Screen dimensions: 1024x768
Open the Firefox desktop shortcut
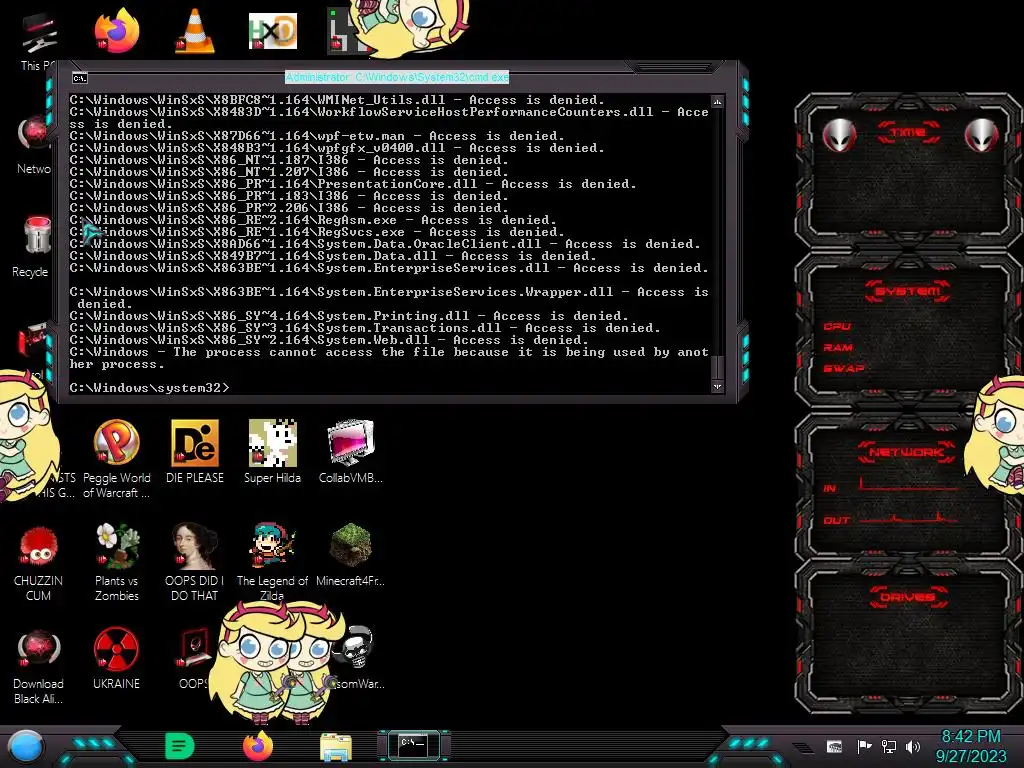click(x=116, y=30)
